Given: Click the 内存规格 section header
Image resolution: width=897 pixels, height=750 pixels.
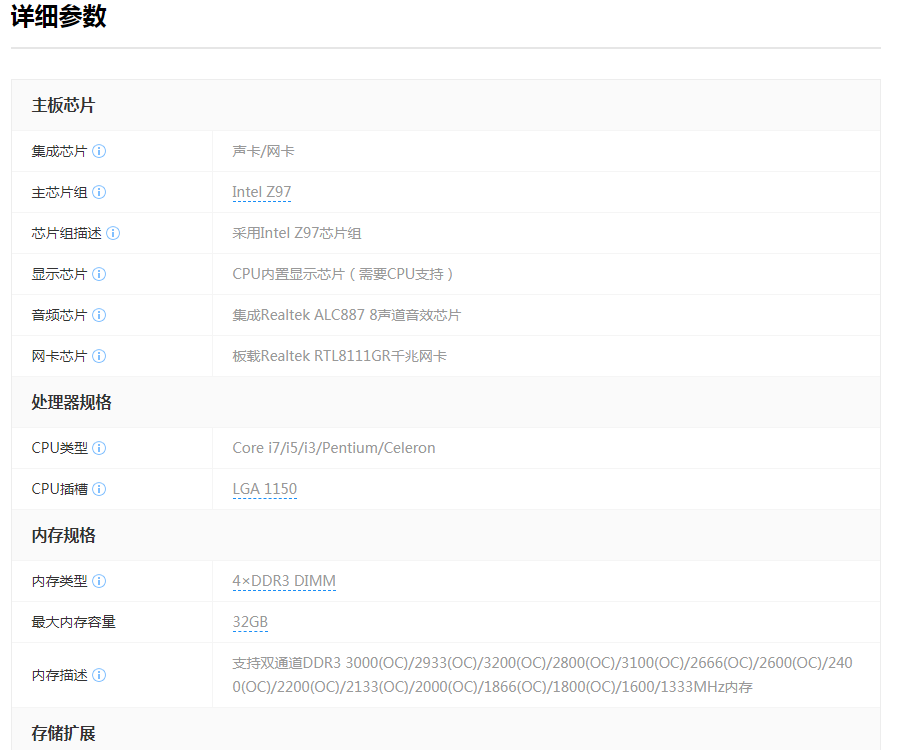Looking at the screenshot, I should (63, 535).
